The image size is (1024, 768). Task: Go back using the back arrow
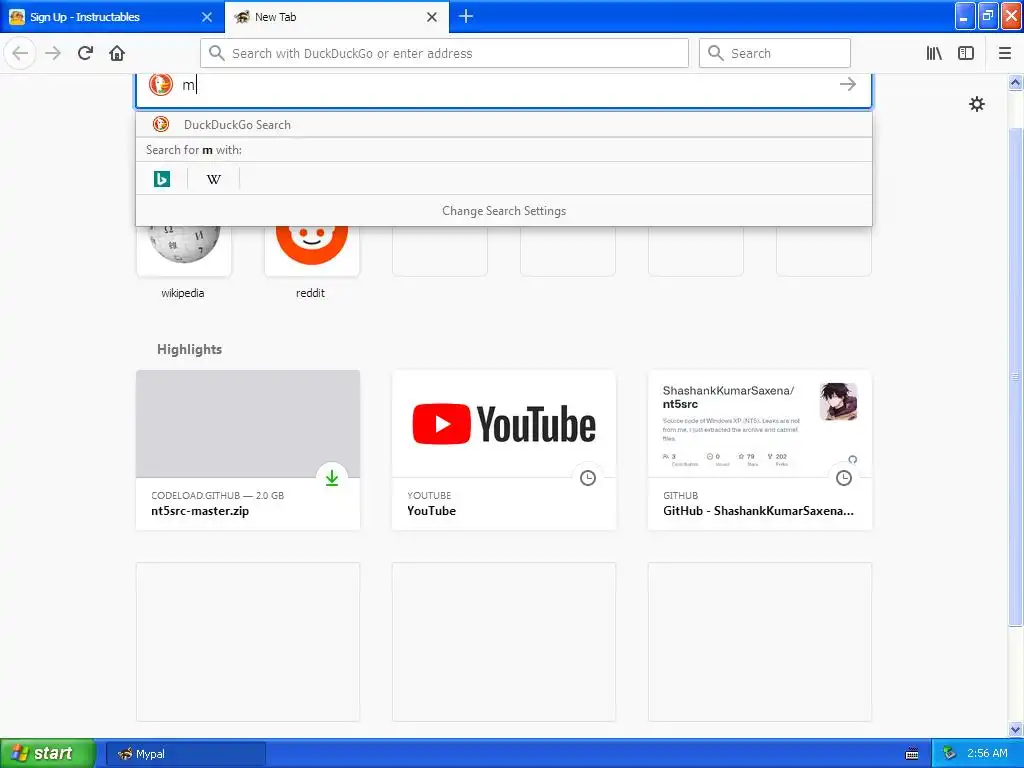pyautogui.click(x=20, y=53)
